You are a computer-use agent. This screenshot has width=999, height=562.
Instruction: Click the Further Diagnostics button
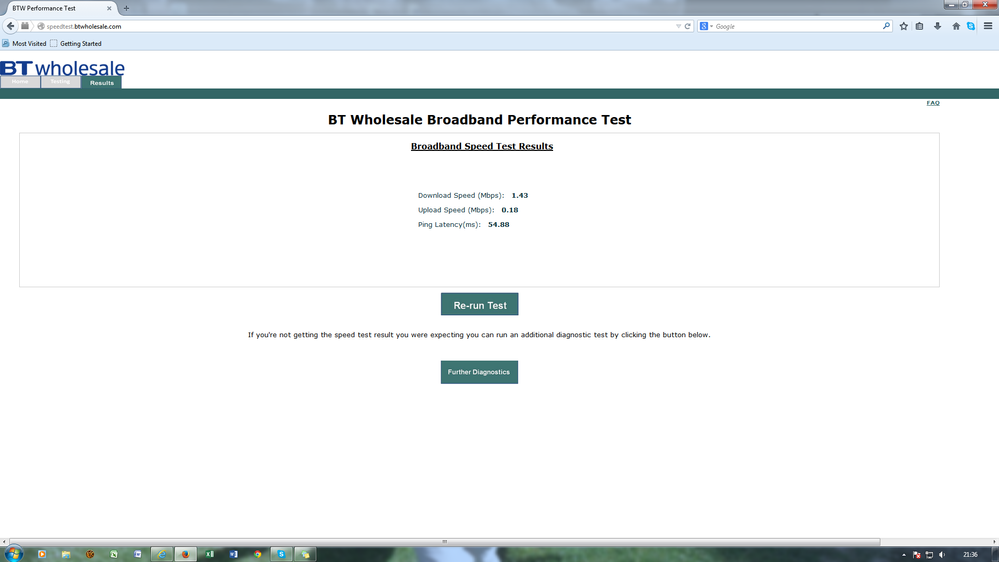click(479, 372)
